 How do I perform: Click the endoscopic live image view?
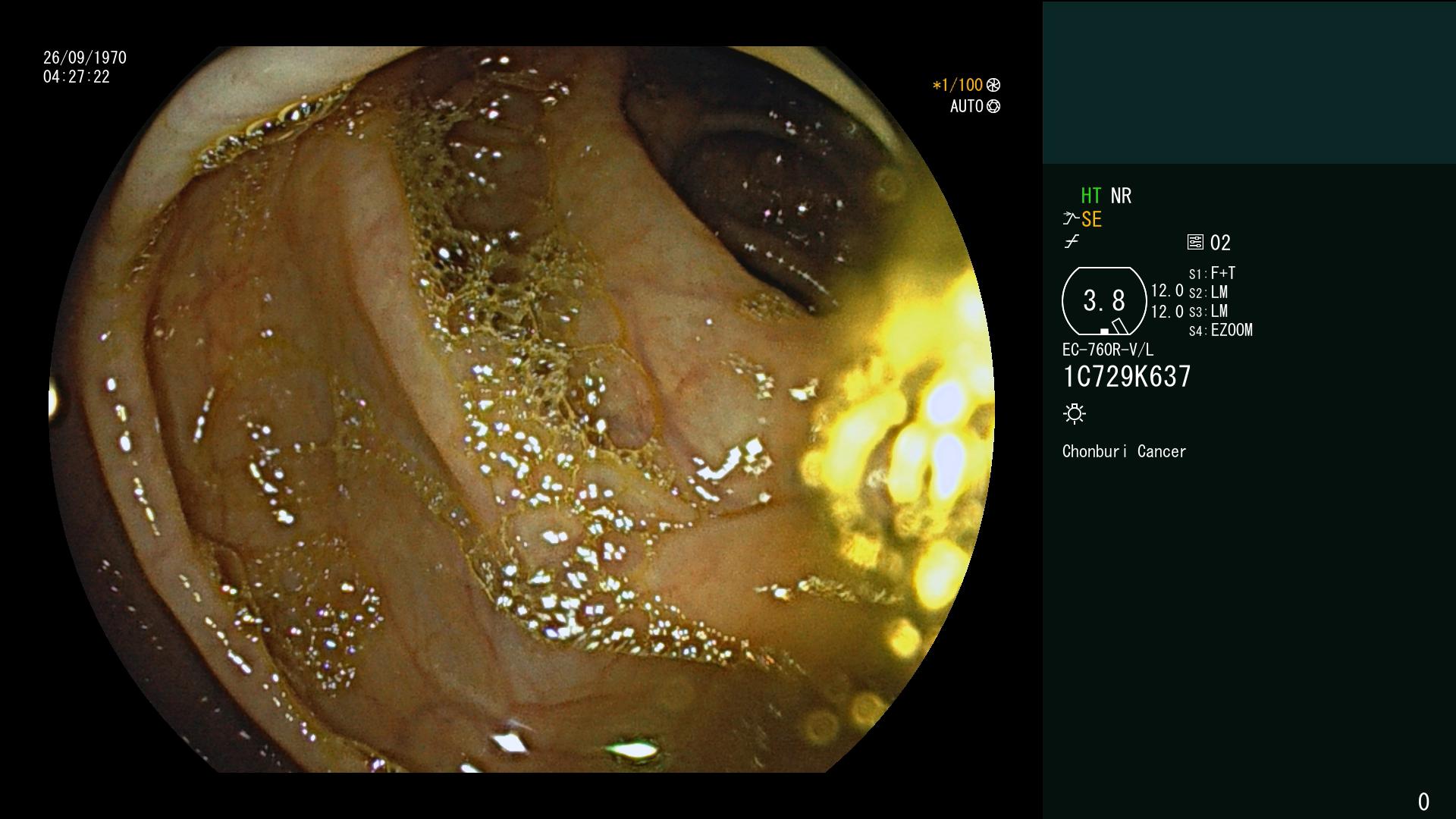522,409
